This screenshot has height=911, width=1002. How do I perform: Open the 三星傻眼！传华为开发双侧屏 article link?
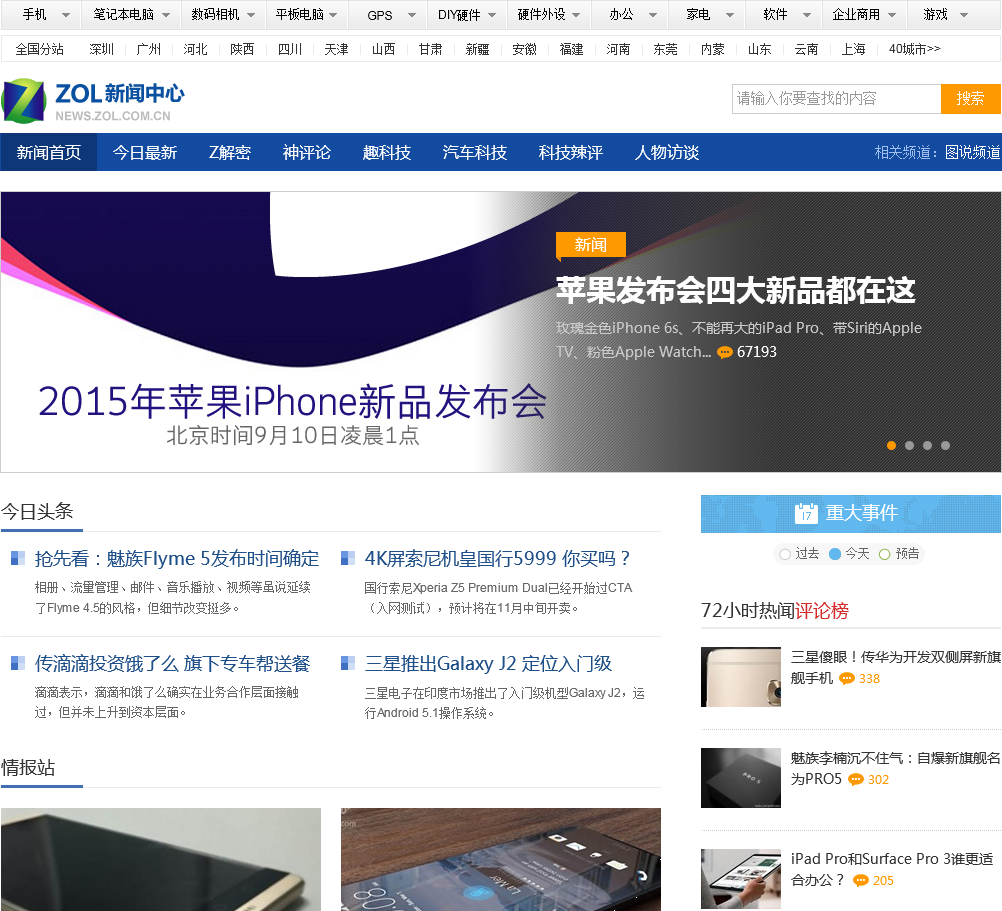point(895,667)
